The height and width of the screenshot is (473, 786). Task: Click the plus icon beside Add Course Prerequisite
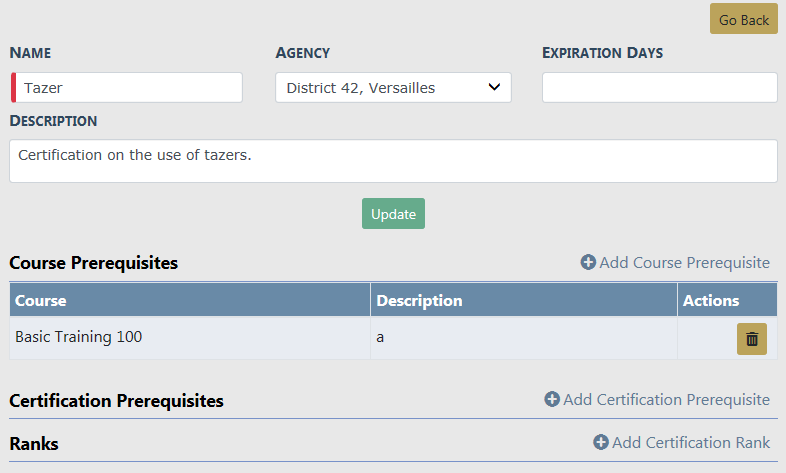pos(588,262)
